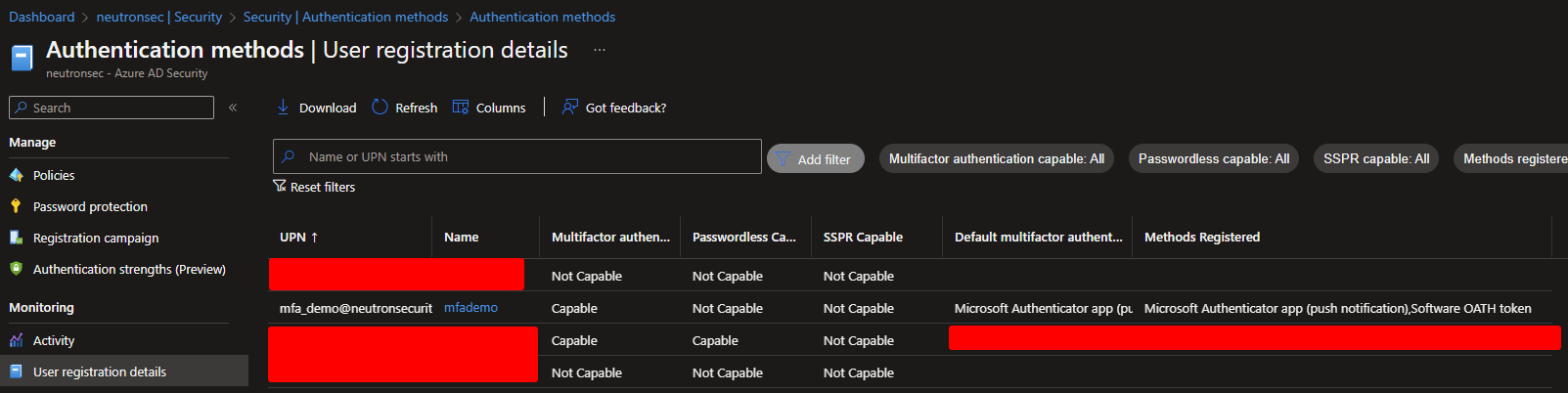Open Passwordless capable filter pill

1213,158
